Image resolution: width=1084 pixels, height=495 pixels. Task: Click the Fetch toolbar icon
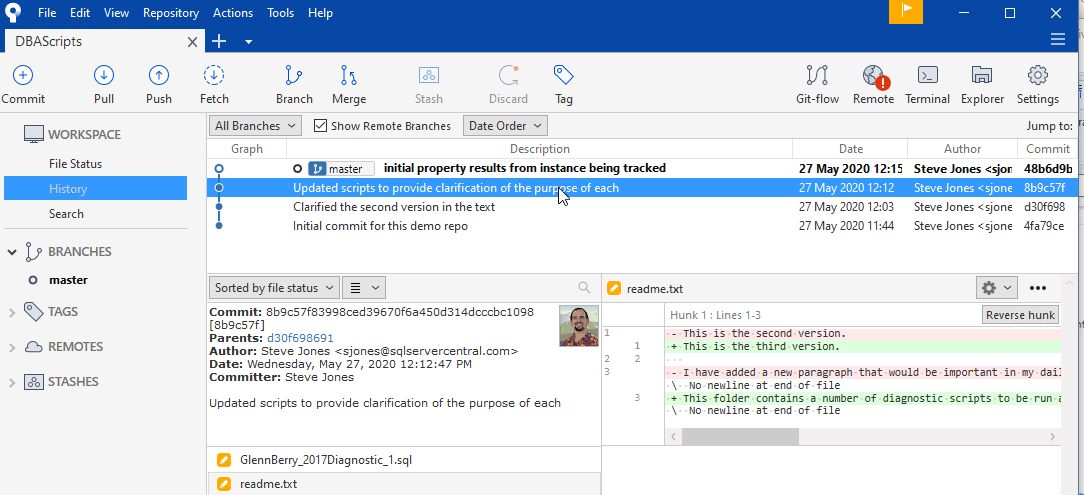click(x=214, y=76)
